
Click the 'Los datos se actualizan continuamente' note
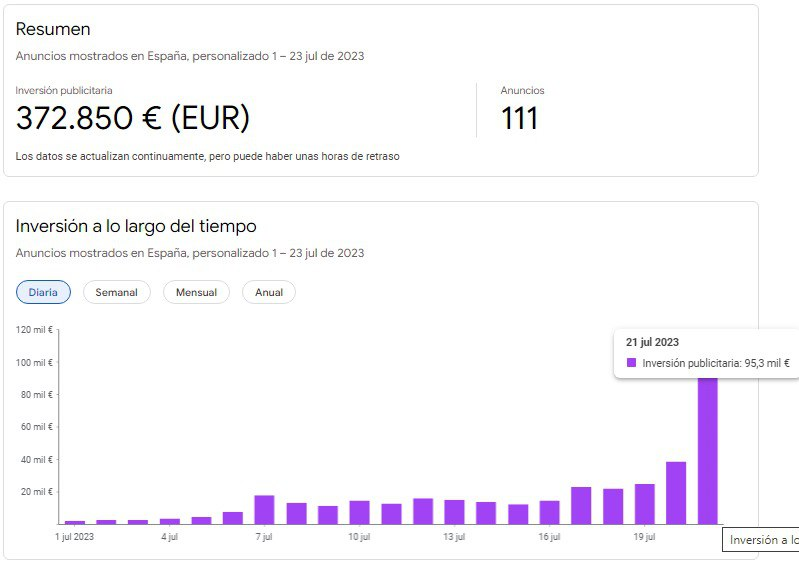click(x=207, y=156)
